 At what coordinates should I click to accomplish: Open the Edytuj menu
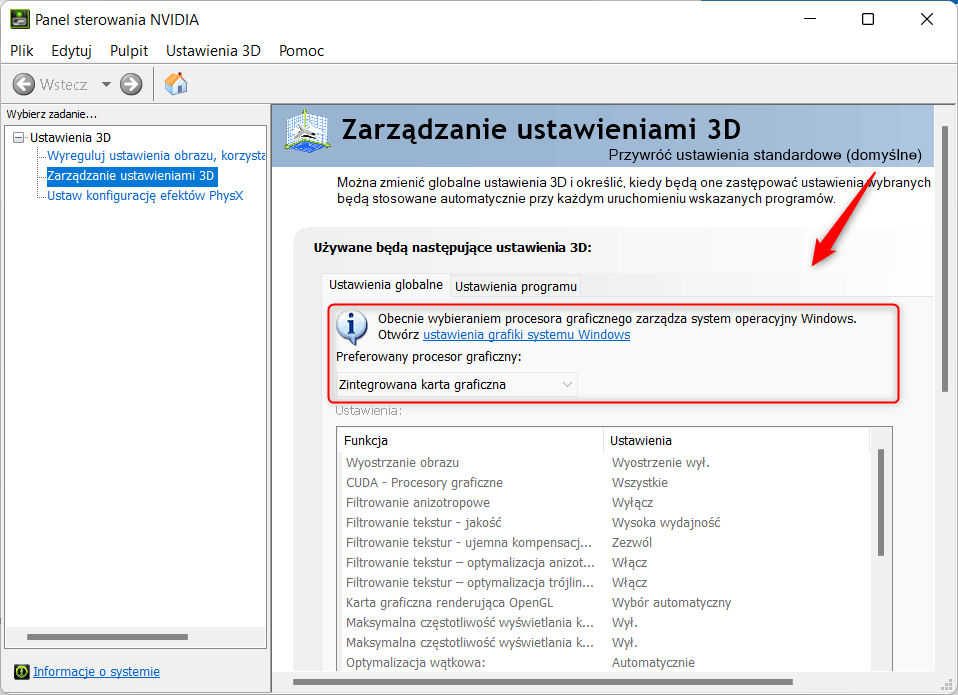point(71,51)
